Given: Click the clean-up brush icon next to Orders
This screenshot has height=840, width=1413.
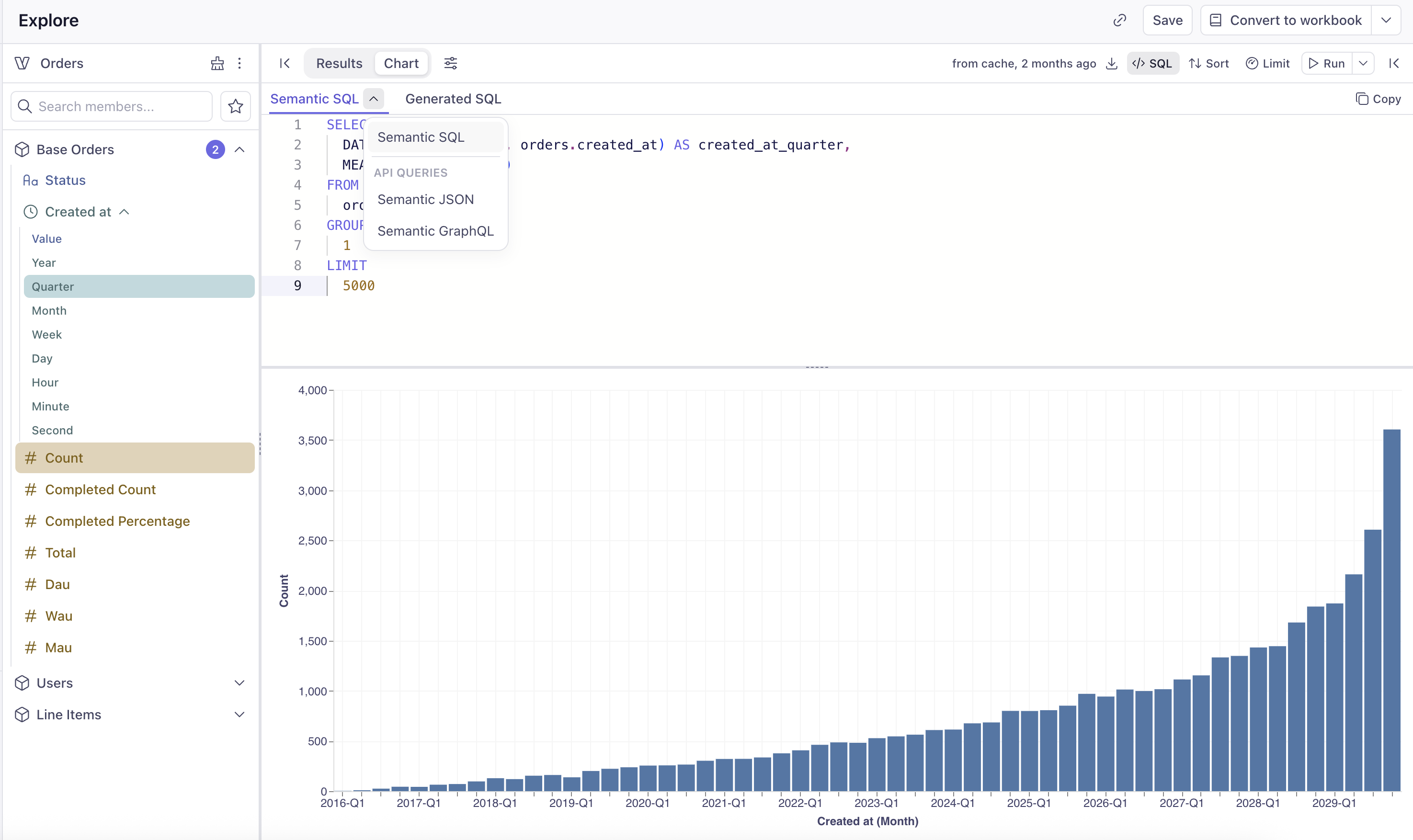Looking at the screenshot, I should click(x=217, y=63).
